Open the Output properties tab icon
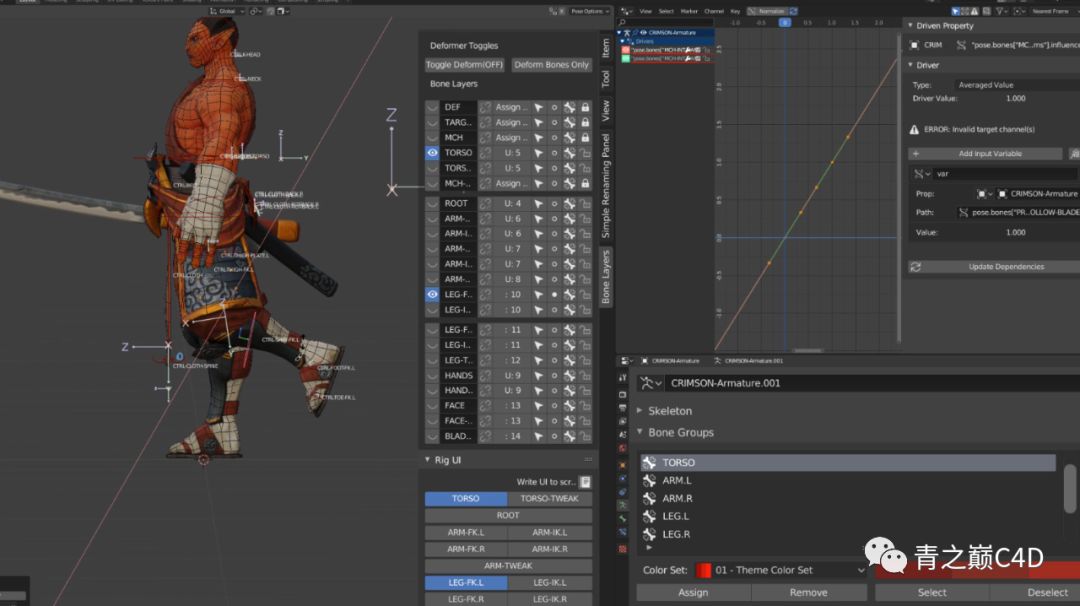The height and width of the screenshot is (606, 1080). tap(623, 408)
